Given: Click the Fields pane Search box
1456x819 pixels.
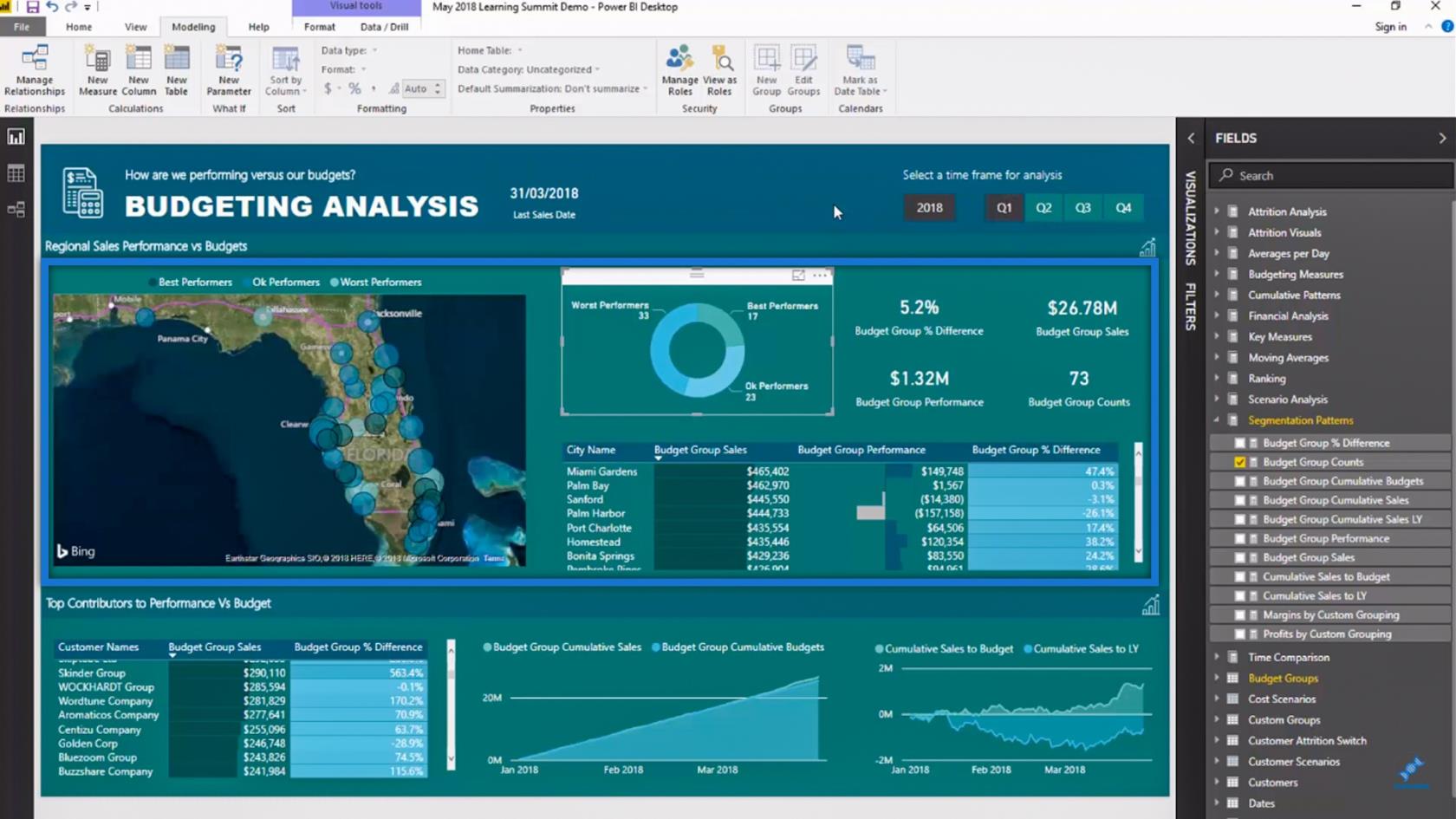Looking at the screenshot, I should pos(1330,175).
